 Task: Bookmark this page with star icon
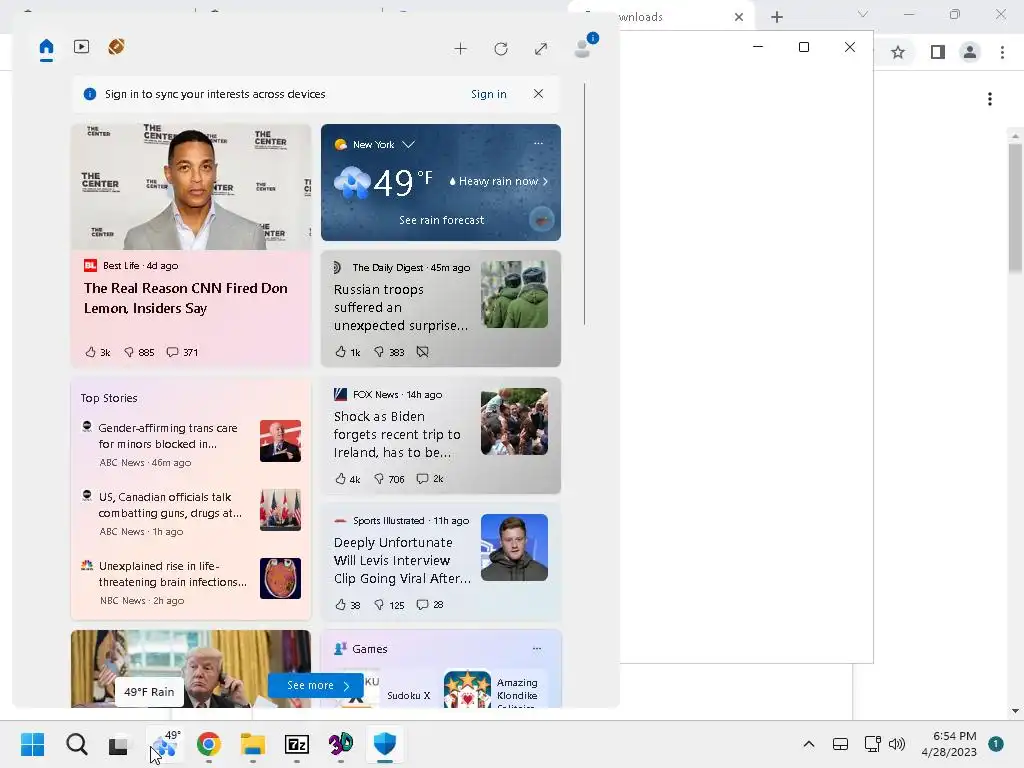tap(898, 52)
